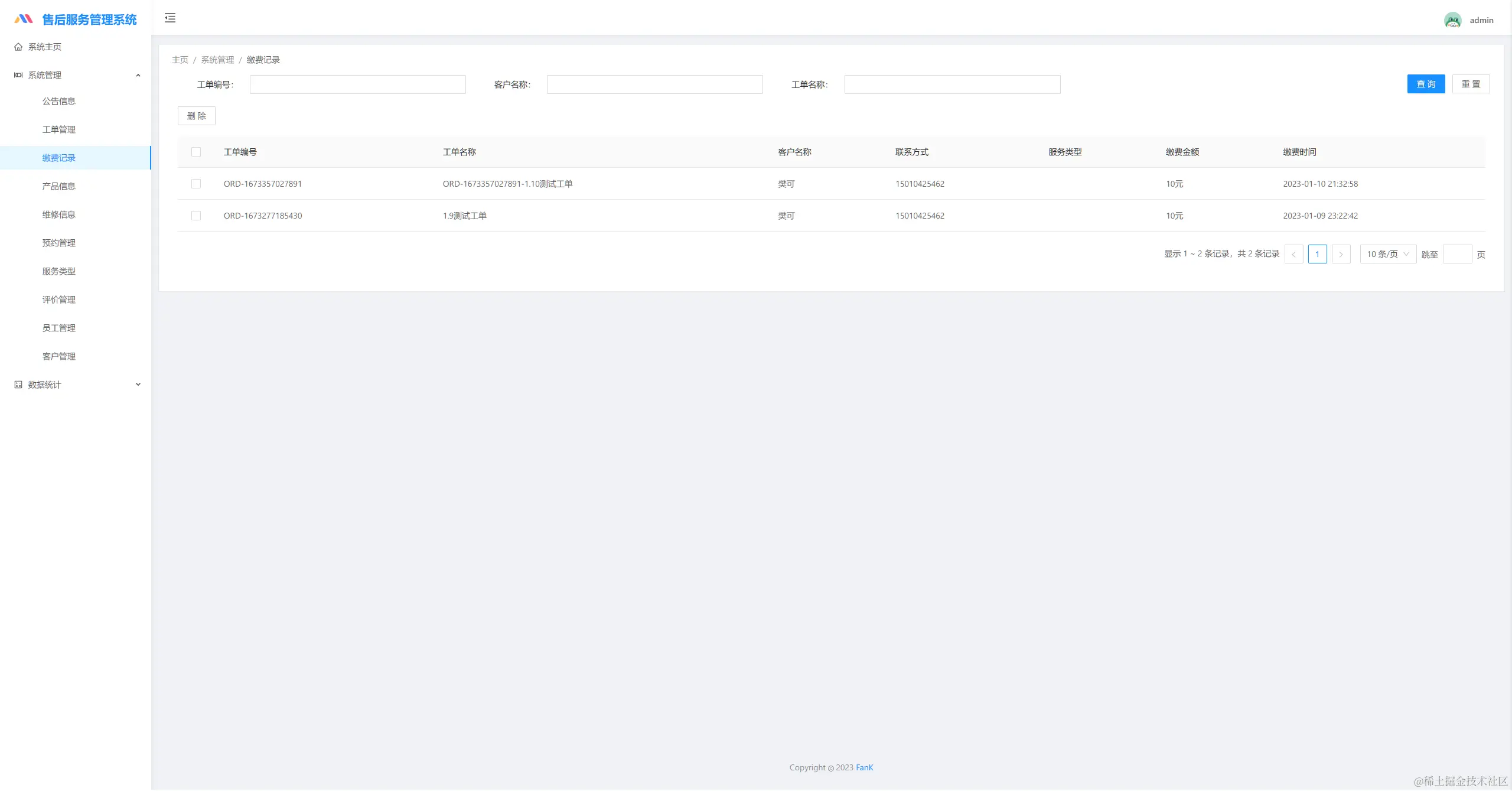
Task: Click the admin avatar icon
Action: click(1452, 20)
